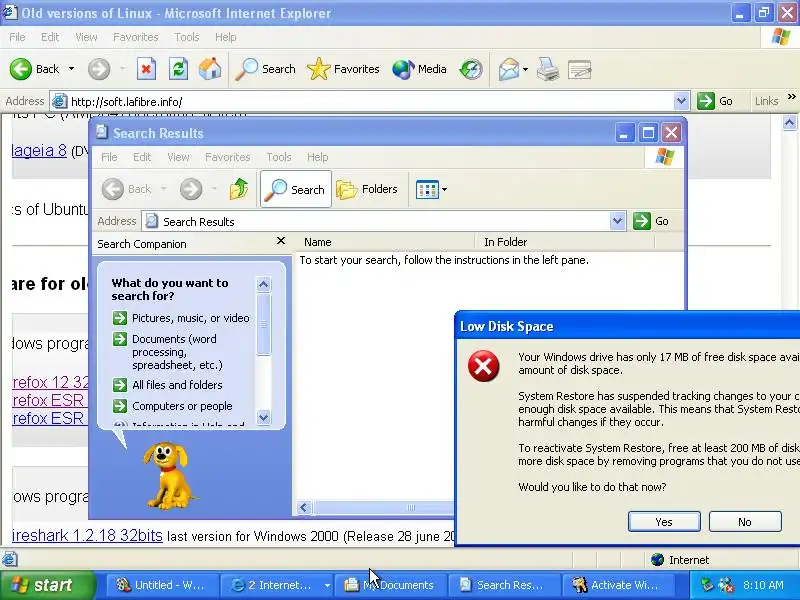The width and height of the screenshot is (800, 600).
Task: Search for Pictures, music, or video
Action: point(181,318)
